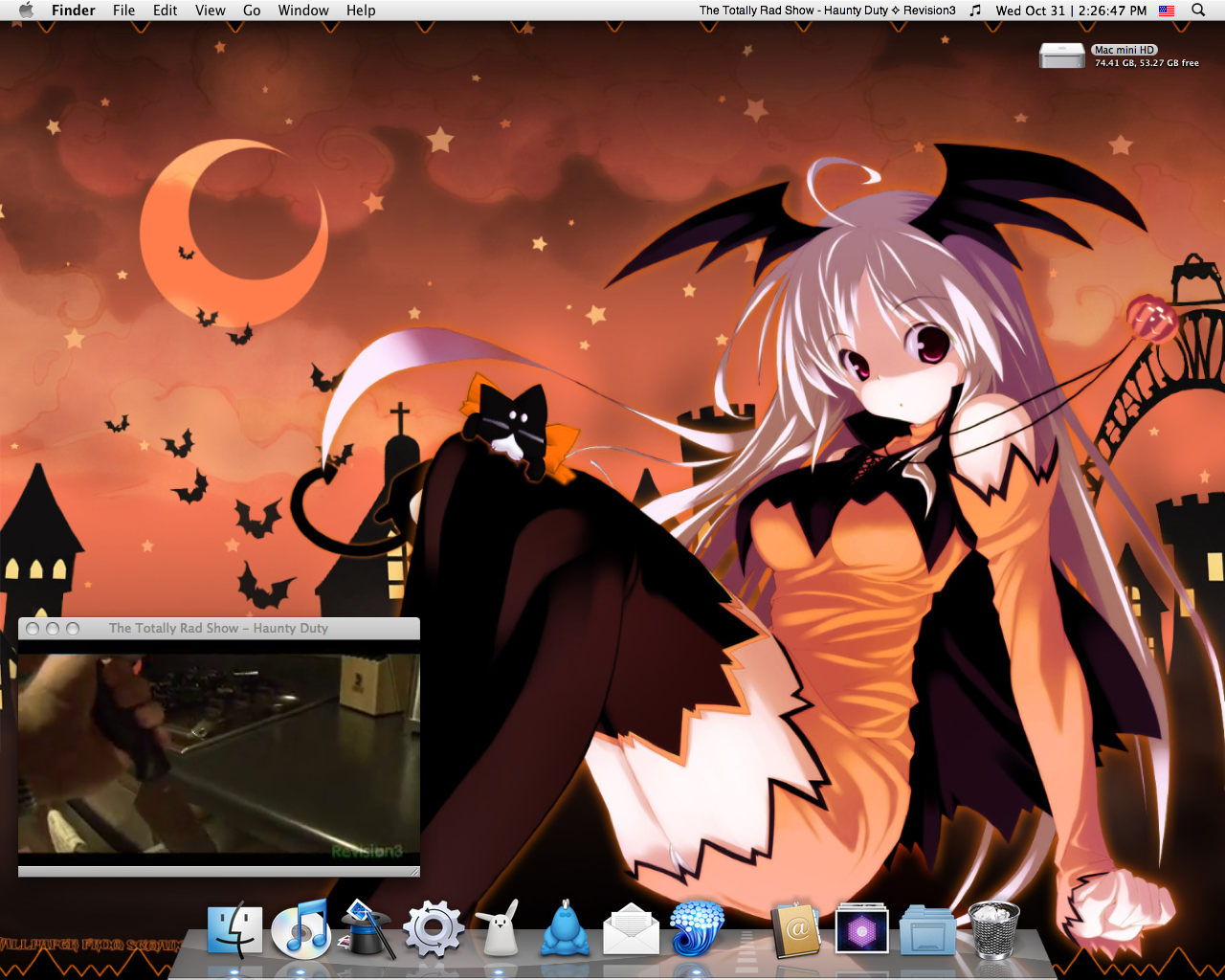The height and width of the screenshot is (980, 1225).
Task: Open Spotlight search magnifier
Action: 1198,11
